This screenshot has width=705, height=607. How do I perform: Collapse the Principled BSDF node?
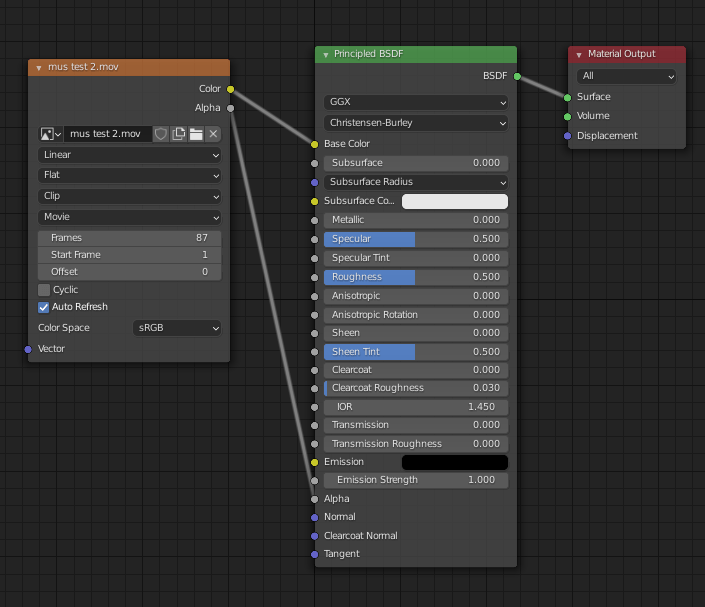(x=326, y=54)
